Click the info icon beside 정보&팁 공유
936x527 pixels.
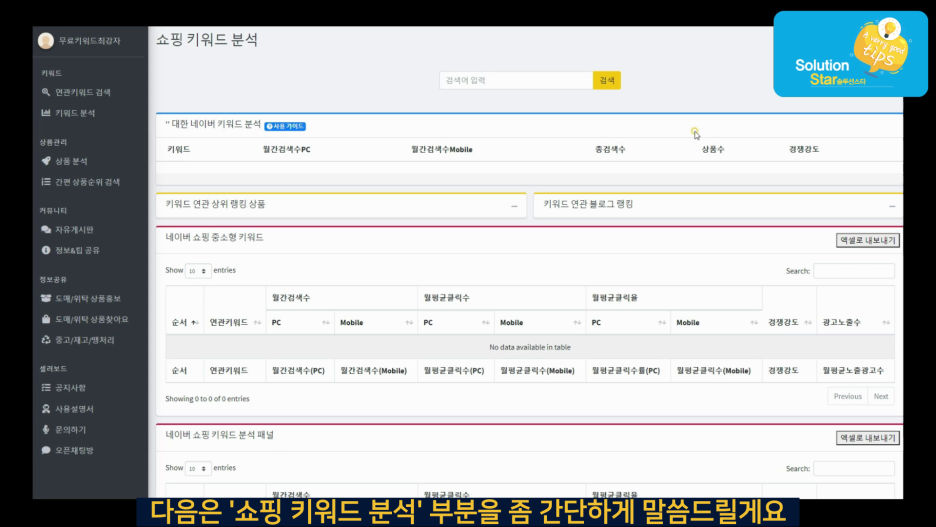tap(46, 251)
